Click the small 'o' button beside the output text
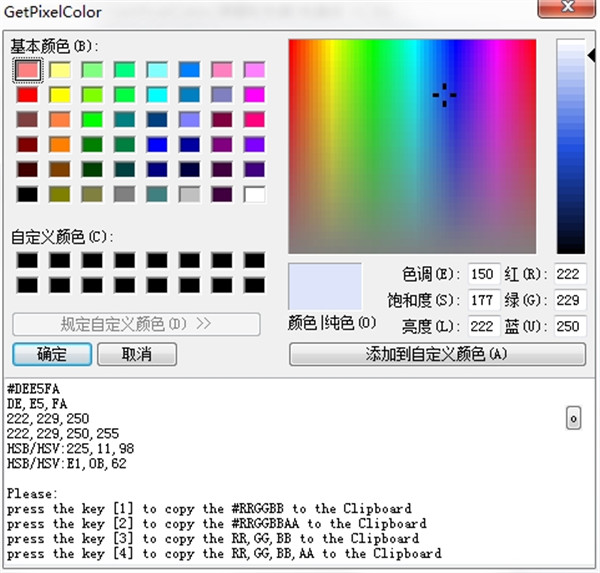 pyautogui.click(x=573, y=418)
